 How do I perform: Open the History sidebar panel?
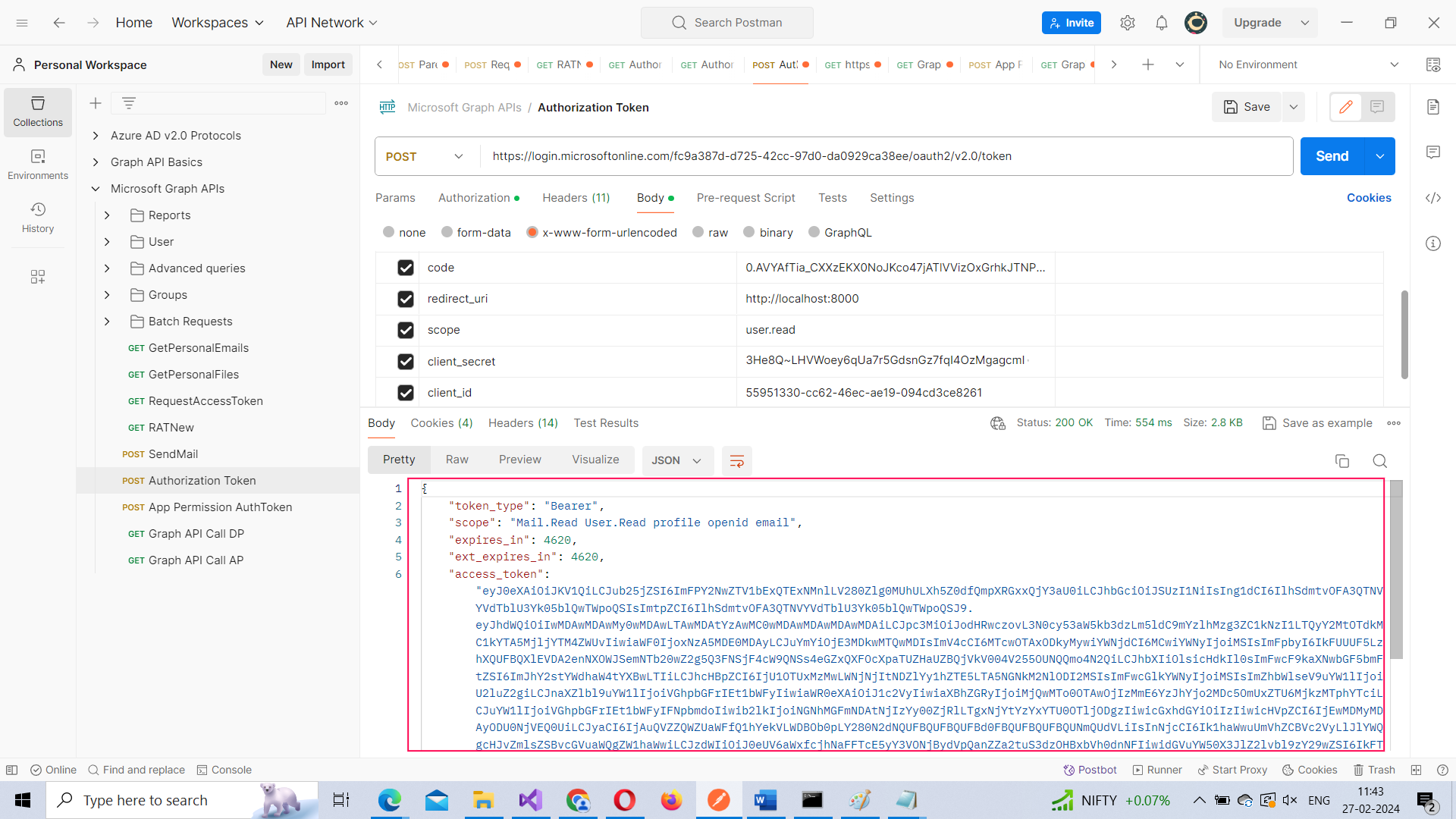[x=38, y=218]
